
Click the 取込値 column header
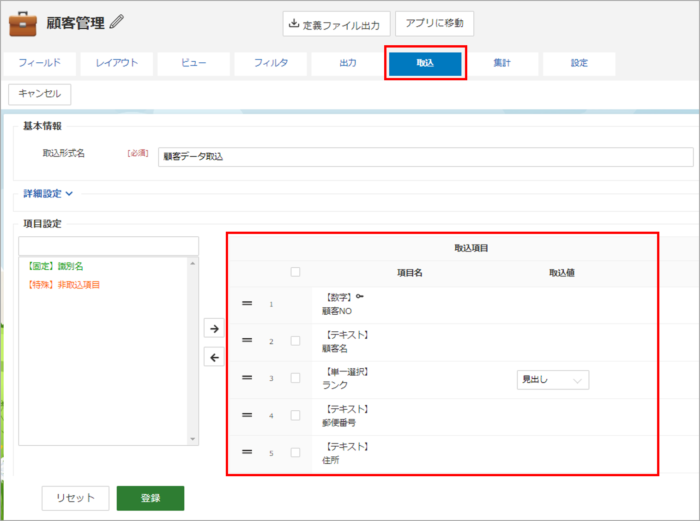562,273
